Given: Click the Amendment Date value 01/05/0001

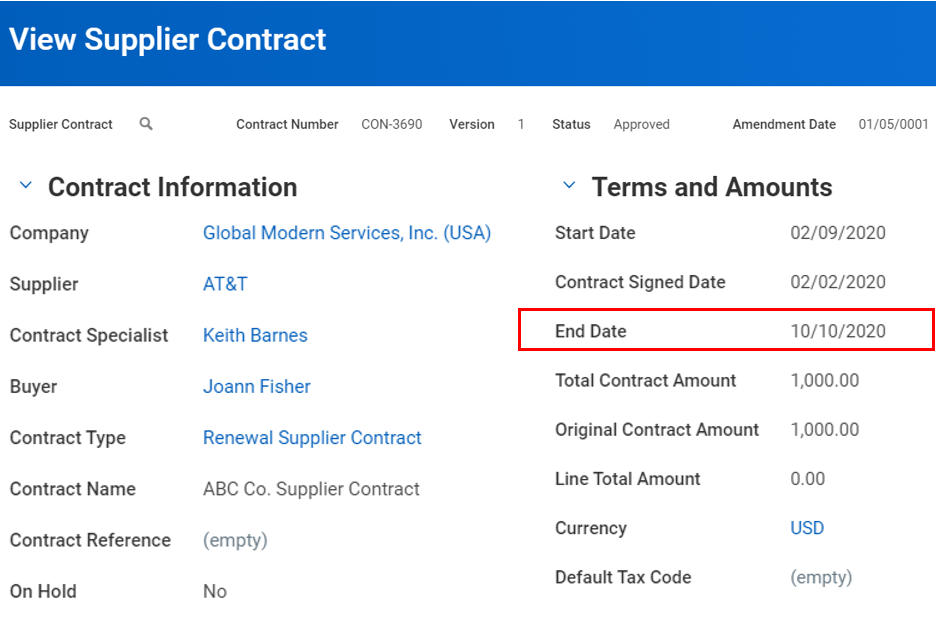Looking at the screenshot, I should [893, 125].
